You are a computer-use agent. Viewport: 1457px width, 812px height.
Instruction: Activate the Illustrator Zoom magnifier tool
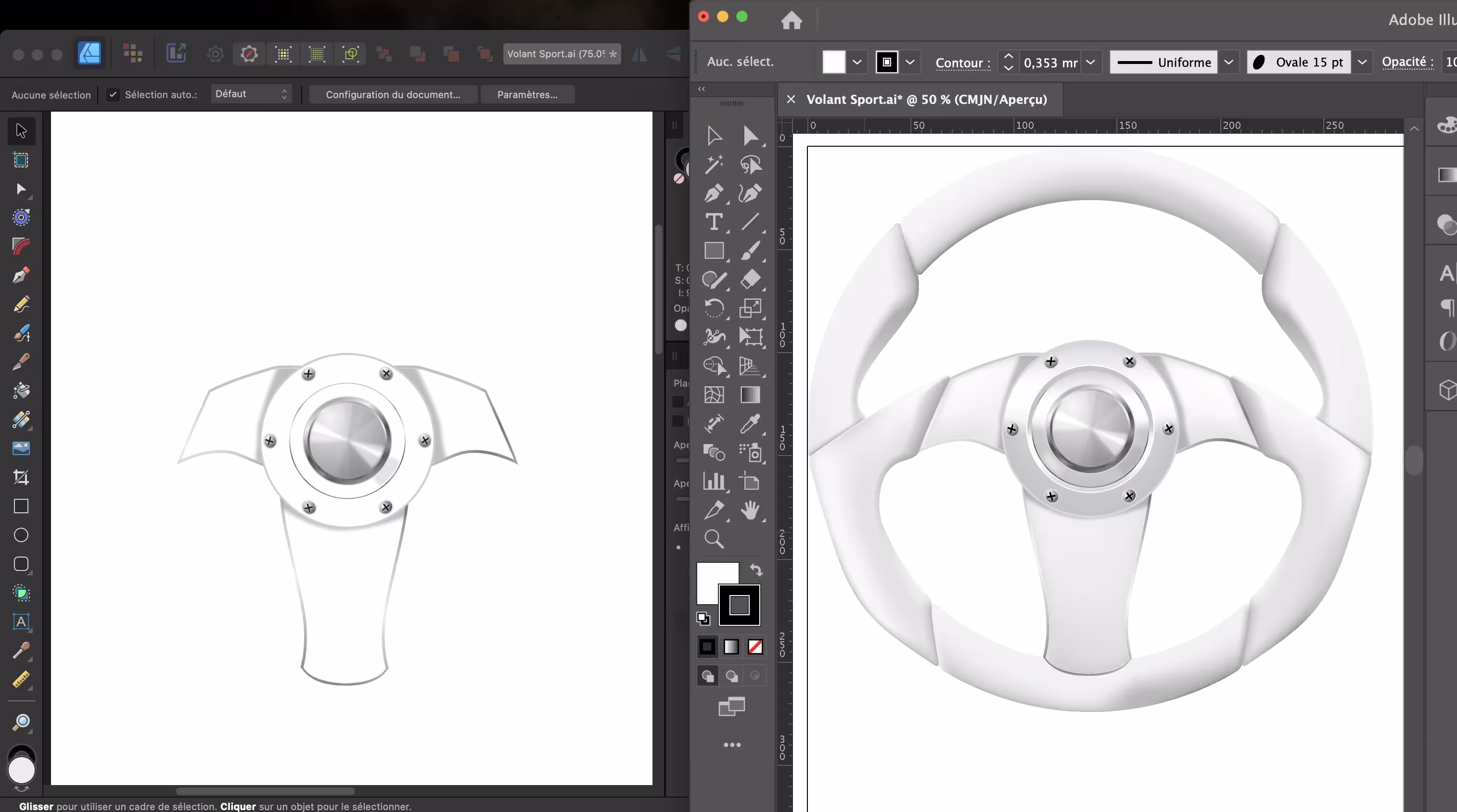coord(714,539)
